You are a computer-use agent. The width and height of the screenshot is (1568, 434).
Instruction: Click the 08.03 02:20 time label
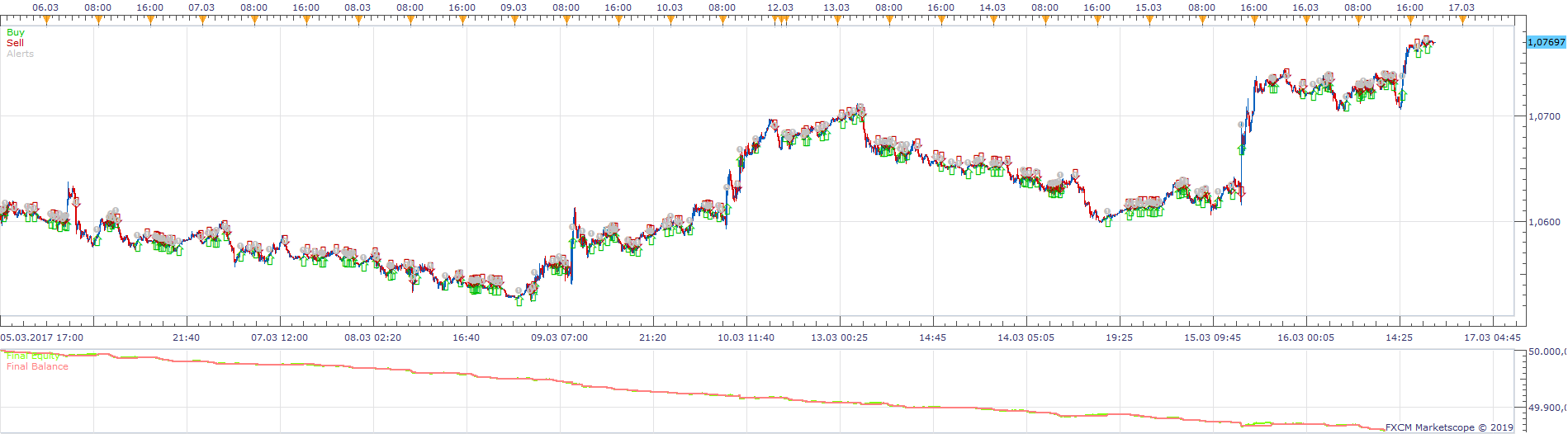[x=373, y=337]
